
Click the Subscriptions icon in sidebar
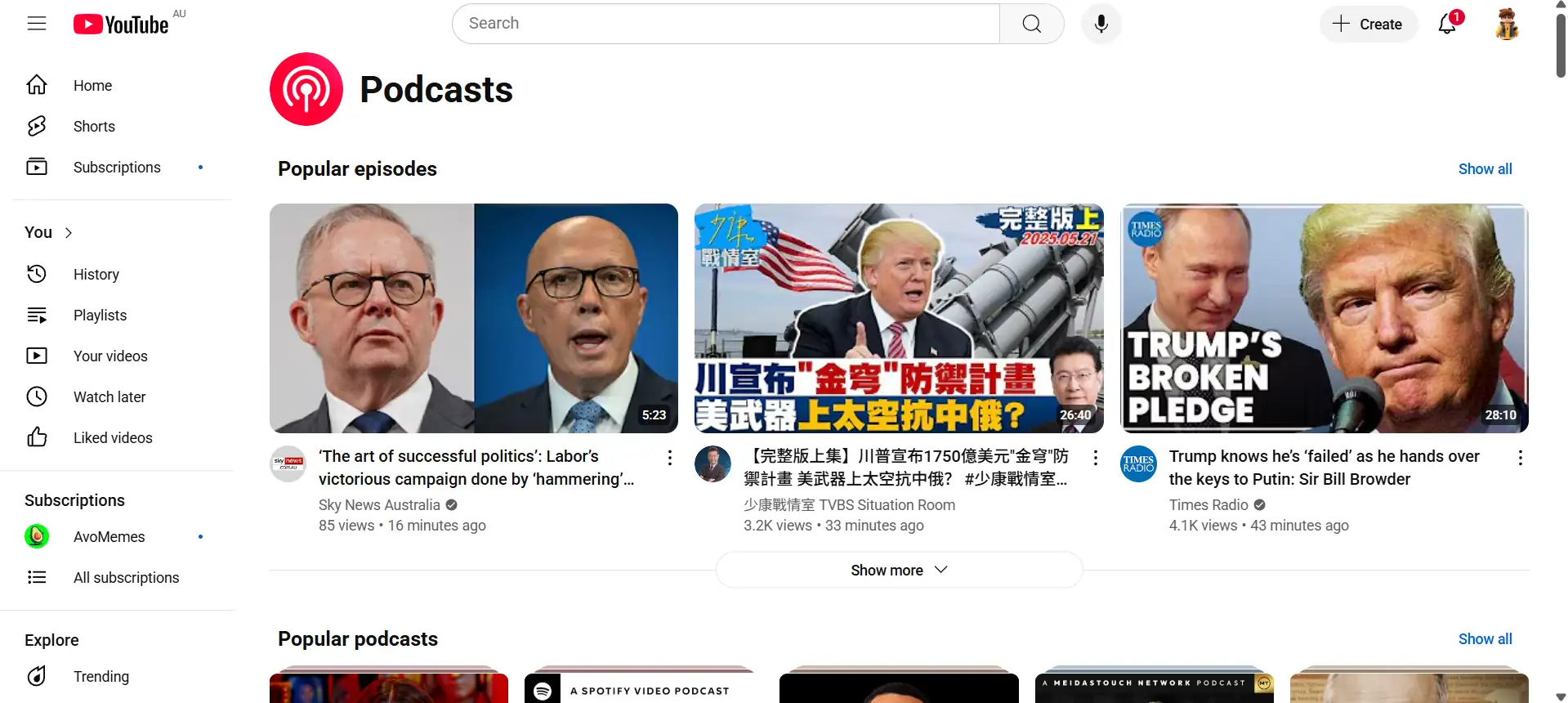pos(37,167)
